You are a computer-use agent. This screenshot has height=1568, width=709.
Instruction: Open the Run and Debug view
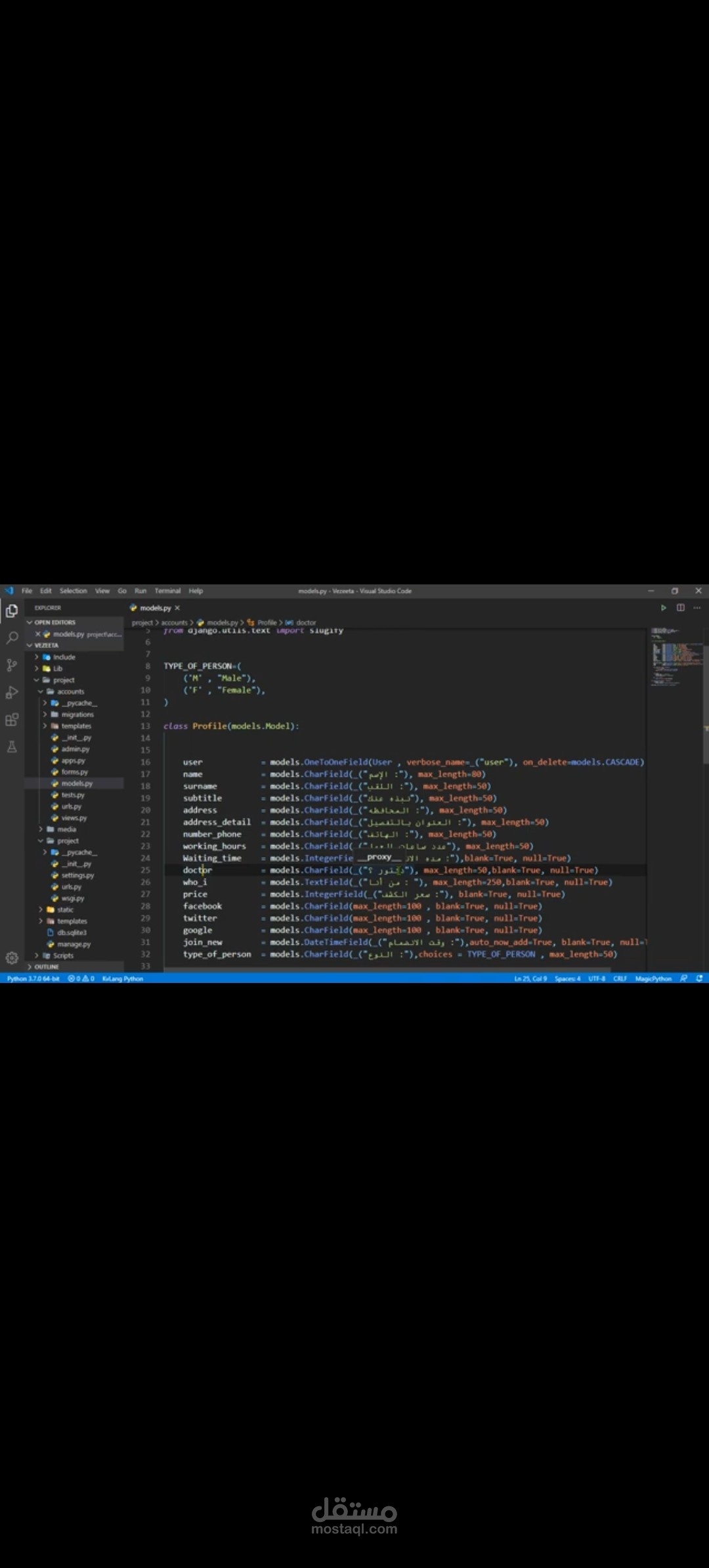(x=12, y=692)
